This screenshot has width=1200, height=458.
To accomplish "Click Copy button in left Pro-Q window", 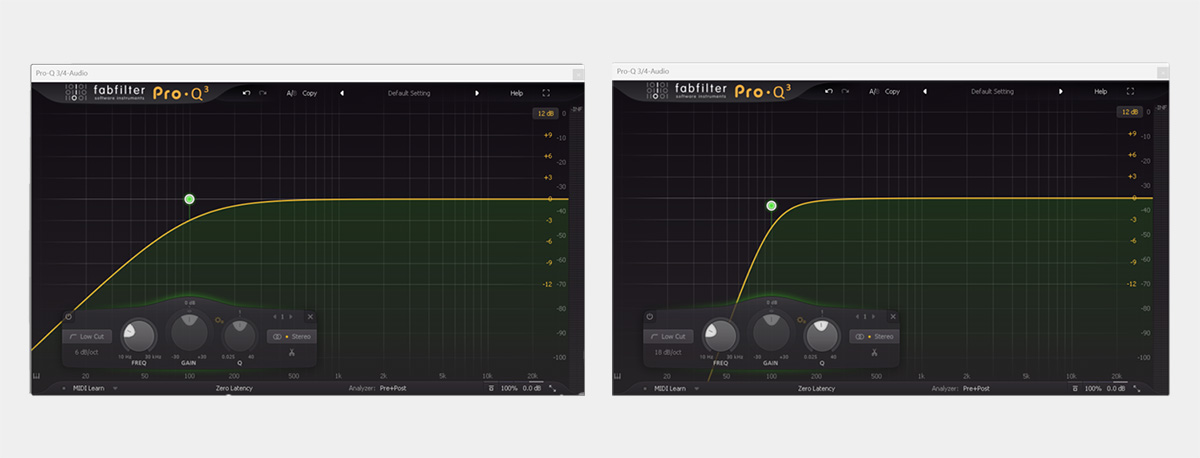I will tap(310, 92).
